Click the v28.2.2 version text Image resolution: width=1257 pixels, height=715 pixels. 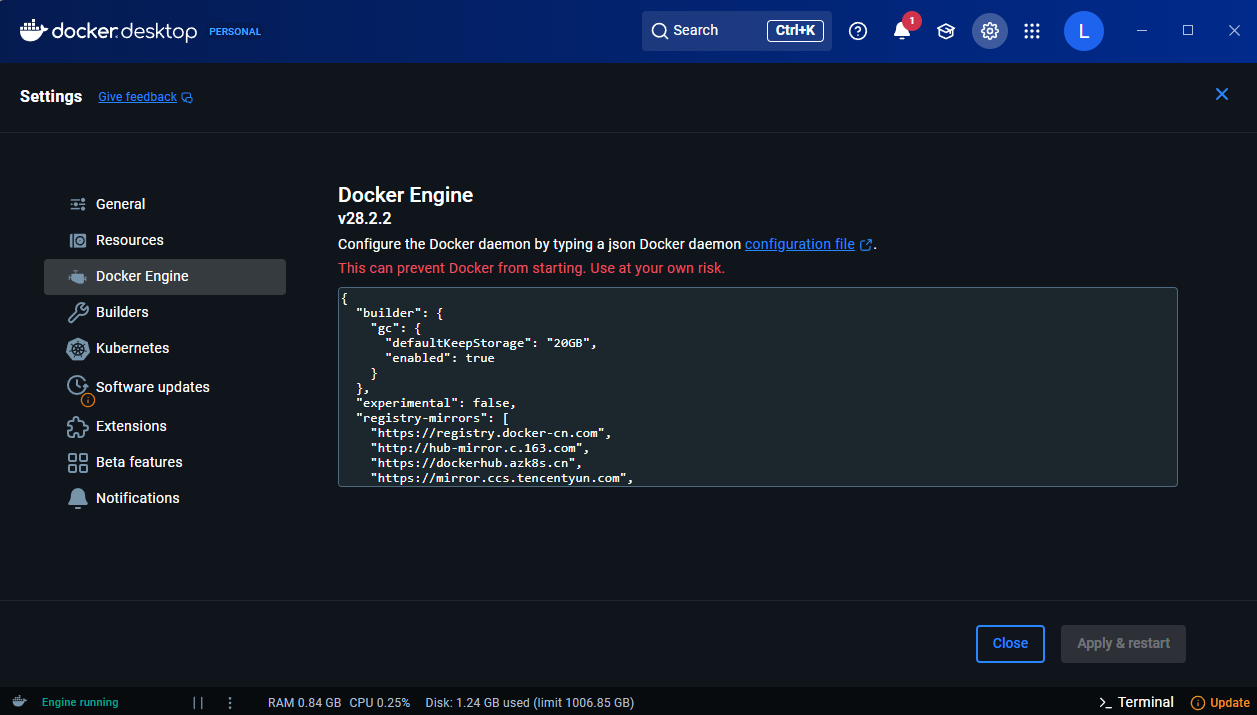pyautogui.click(x=364, y=219)
